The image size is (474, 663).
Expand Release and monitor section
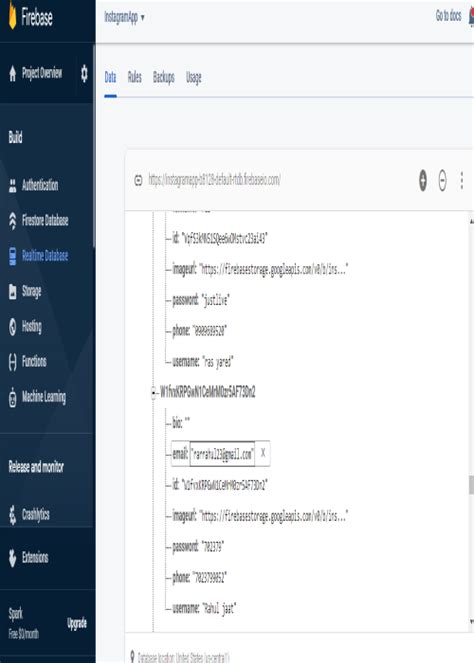point(36,467)
